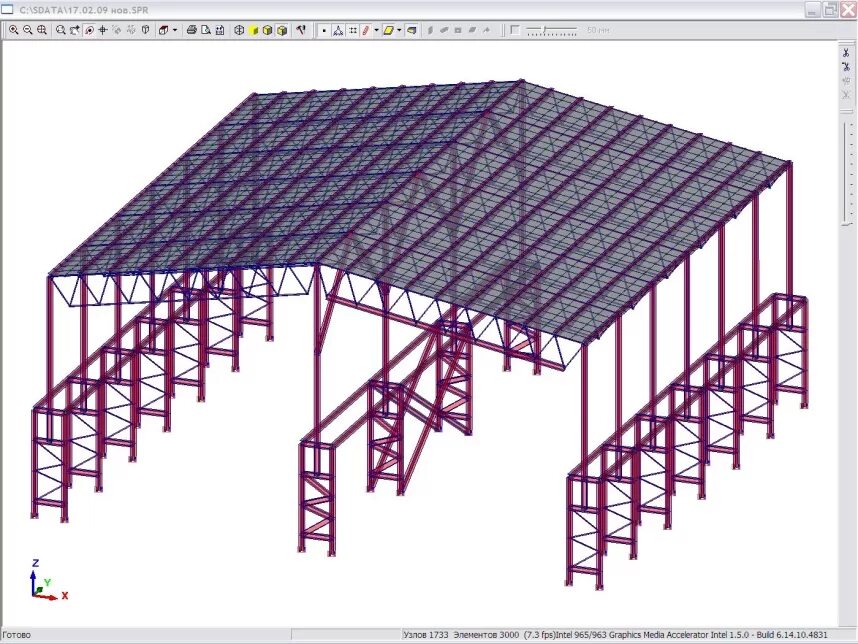Click the greyed parallelogram toolbar icon
The image size is (858, 644).
click(472, 30)
